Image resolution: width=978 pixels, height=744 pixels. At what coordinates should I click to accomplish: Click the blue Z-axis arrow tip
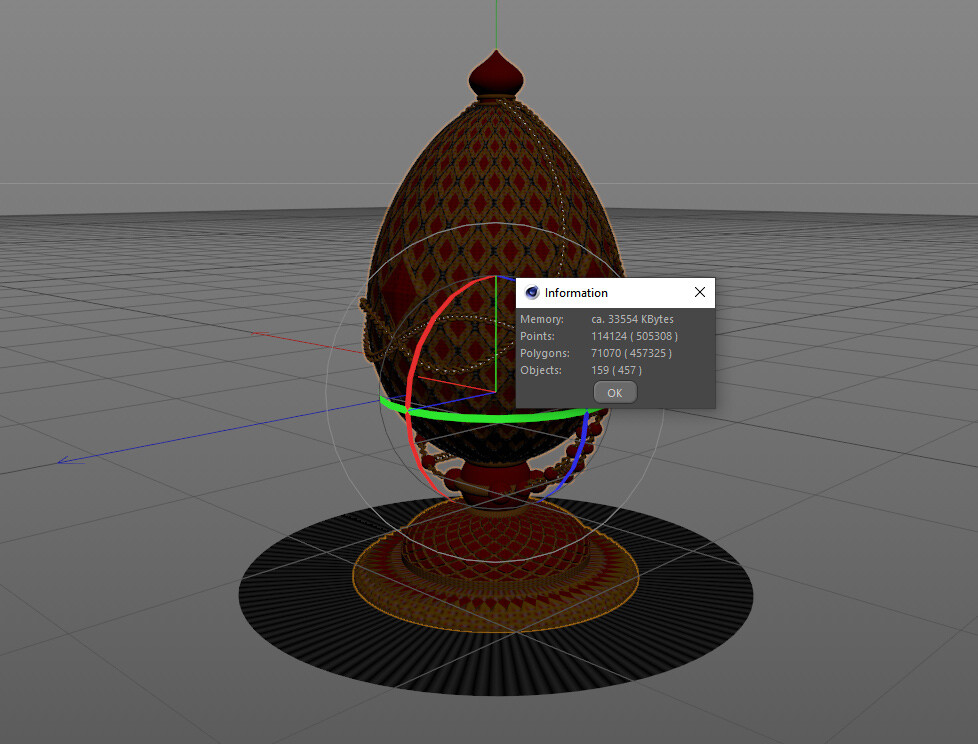tap(62, 461)
